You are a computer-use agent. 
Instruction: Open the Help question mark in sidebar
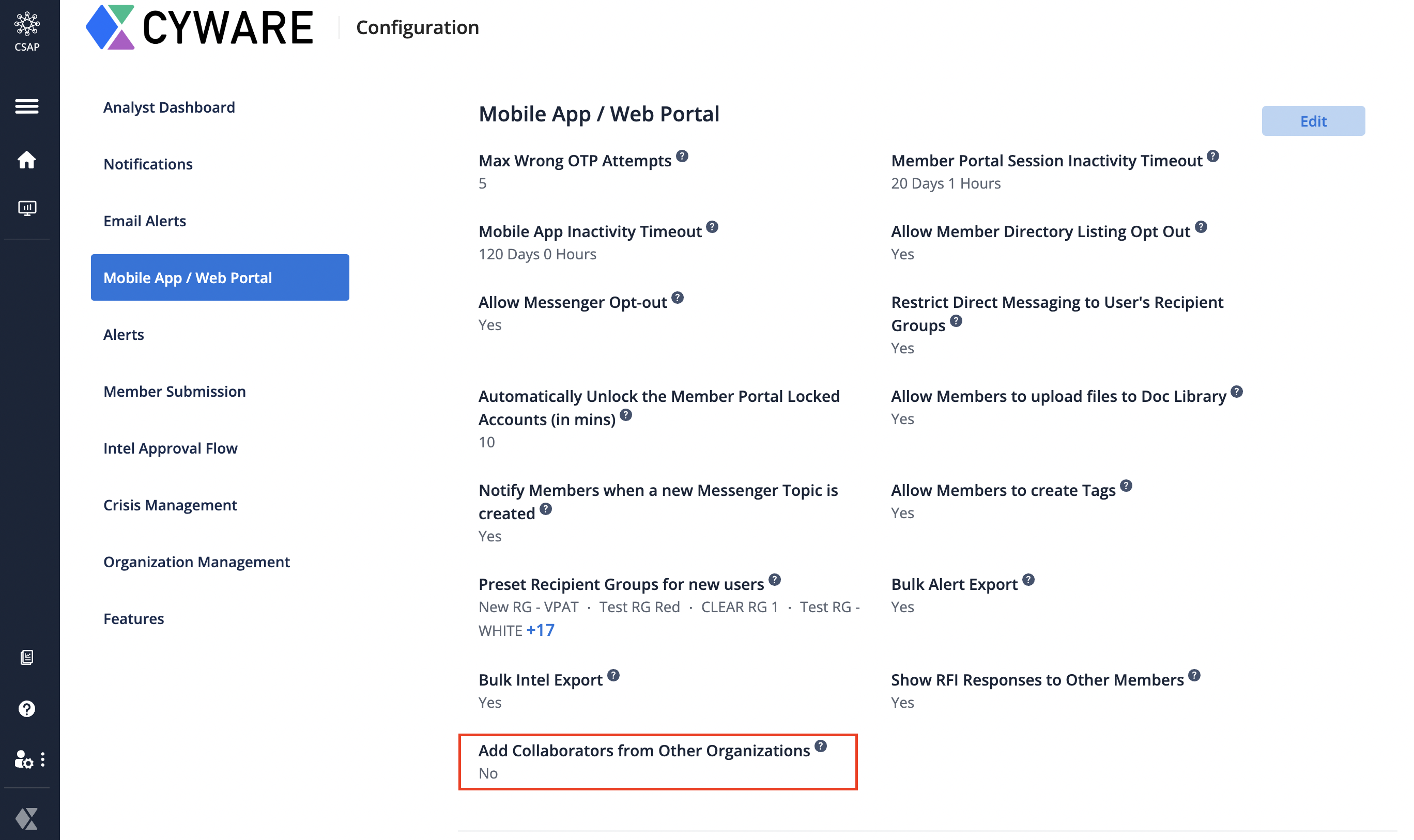click(x=26, y=709)
